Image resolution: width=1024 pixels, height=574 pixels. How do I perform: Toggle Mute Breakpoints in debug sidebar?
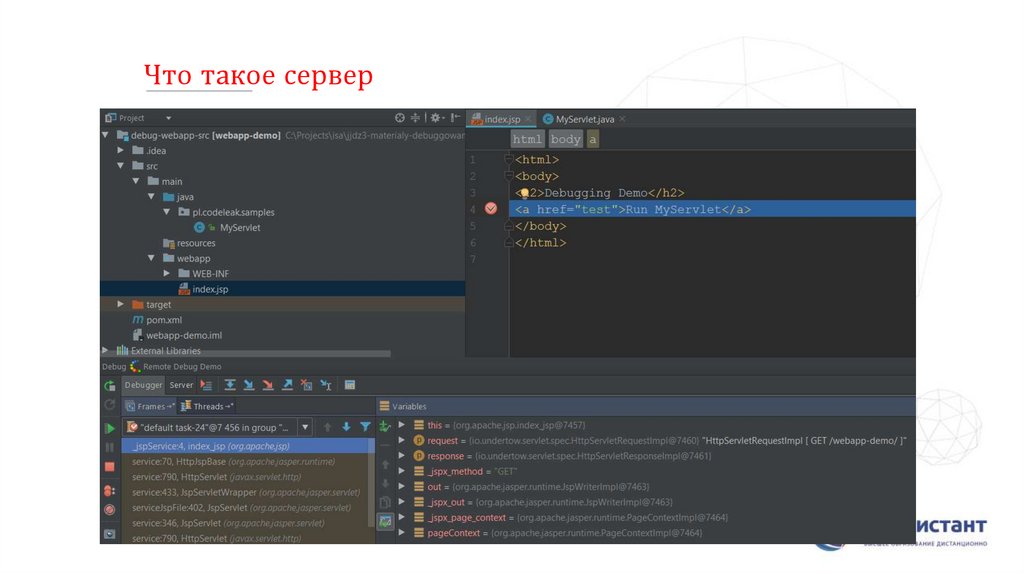tap(110, 510)
